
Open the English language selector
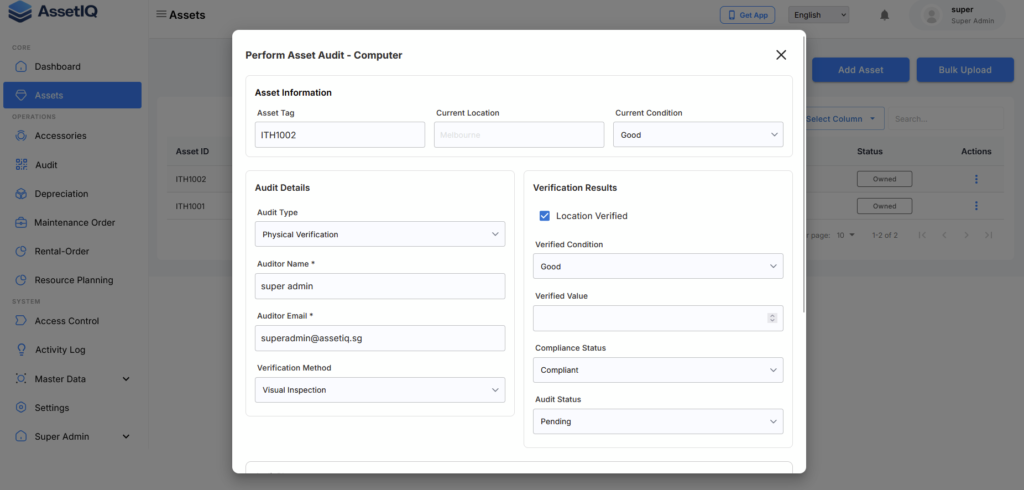[x=819, y=14]
